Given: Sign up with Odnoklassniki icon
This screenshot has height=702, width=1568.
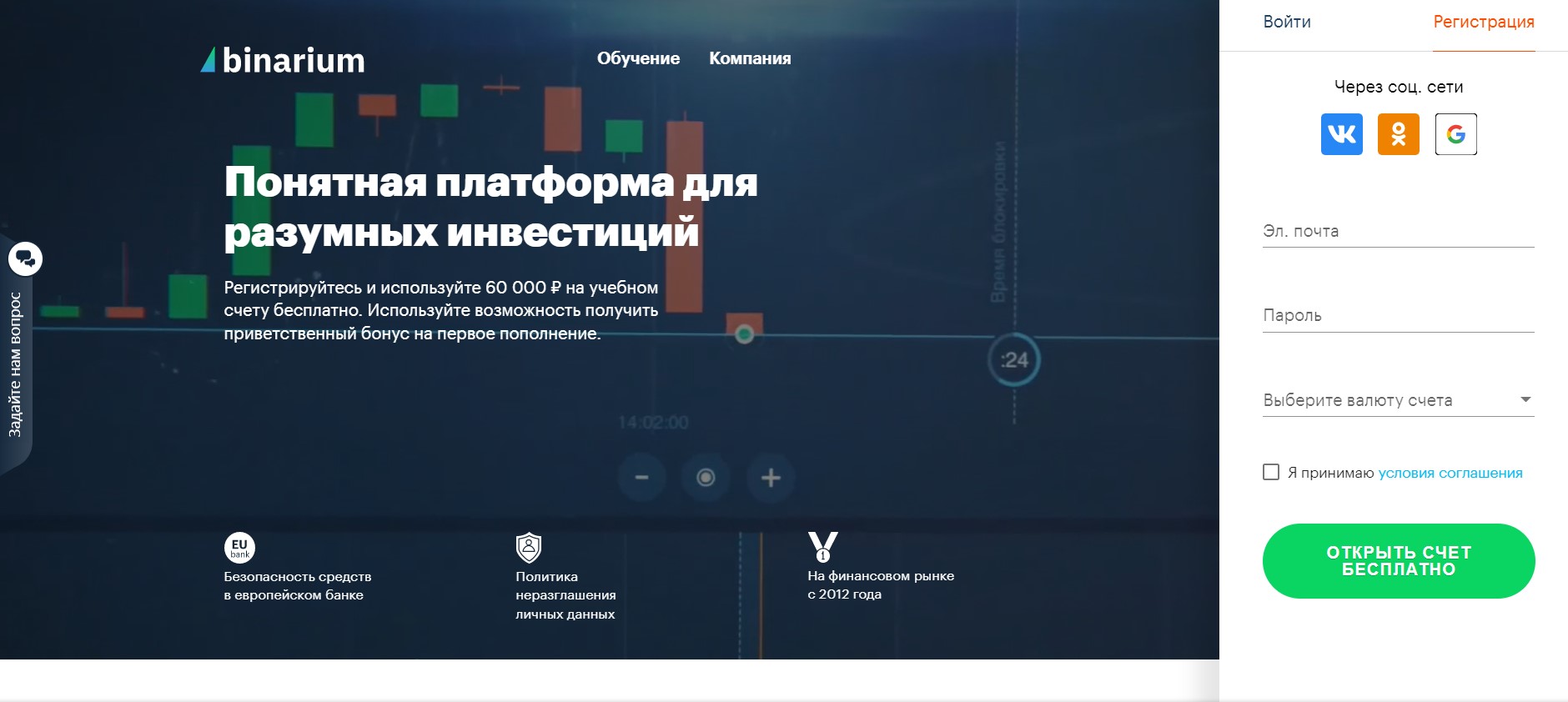Looking at the screenshot, I should point(1399,134).
